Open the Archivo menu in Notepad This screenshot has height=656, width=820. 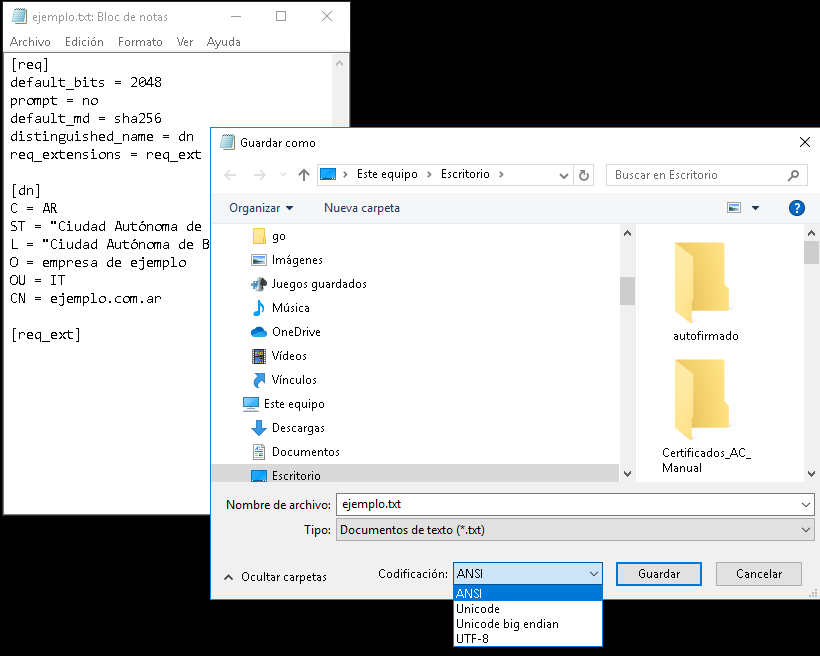pos(30,42)
